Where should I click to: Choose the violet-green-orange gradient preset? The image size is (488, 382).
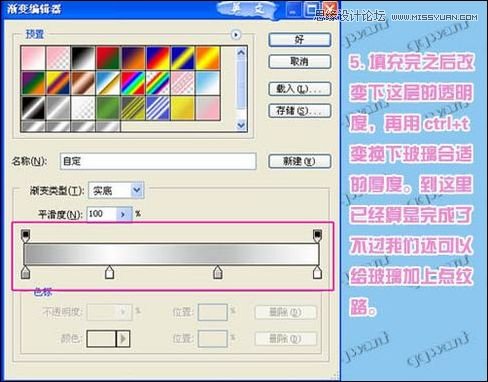coord(33,83)
